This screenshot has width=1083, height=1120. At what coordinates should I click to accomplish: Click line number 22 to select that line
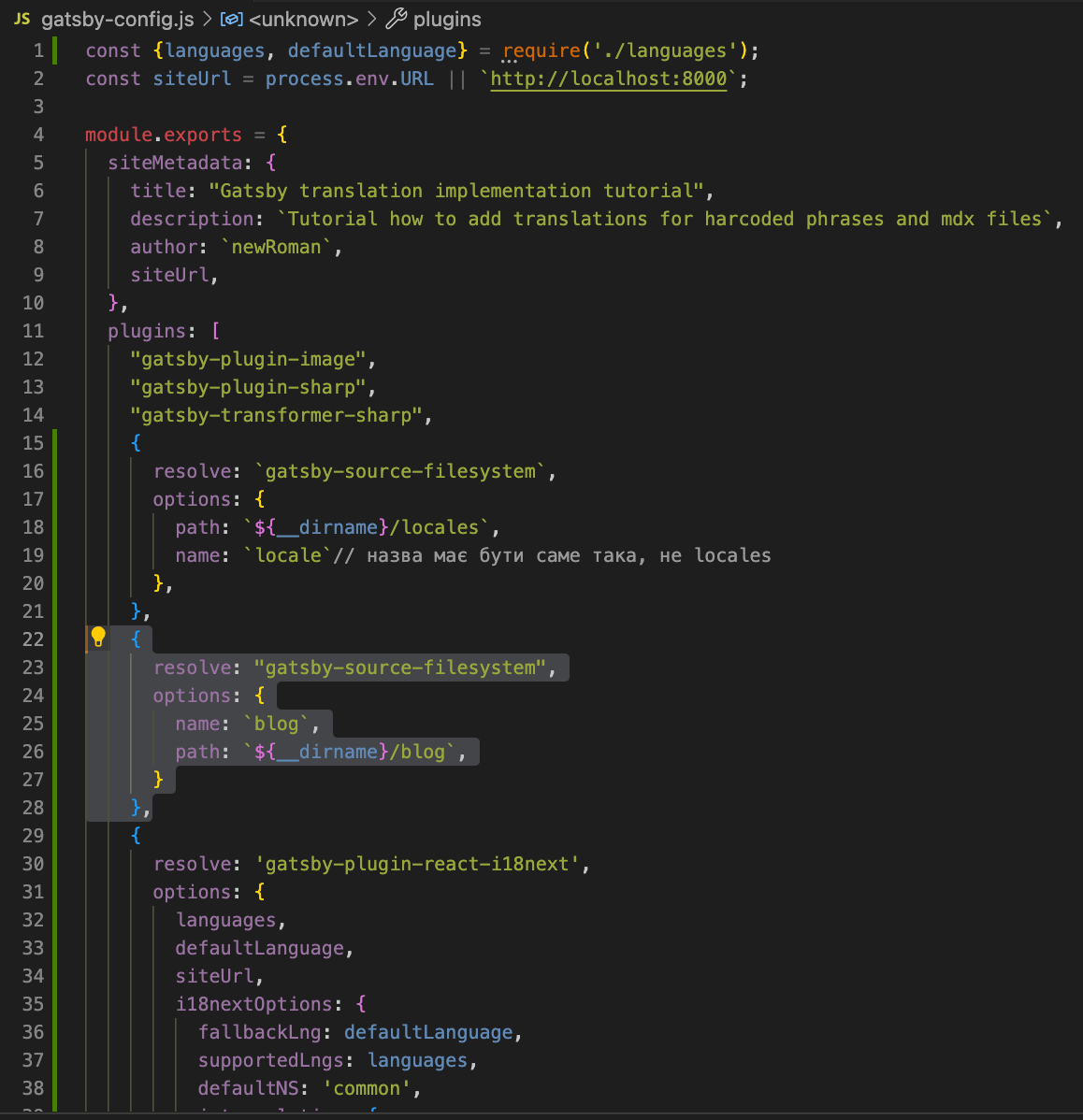(x=33, y=639)
